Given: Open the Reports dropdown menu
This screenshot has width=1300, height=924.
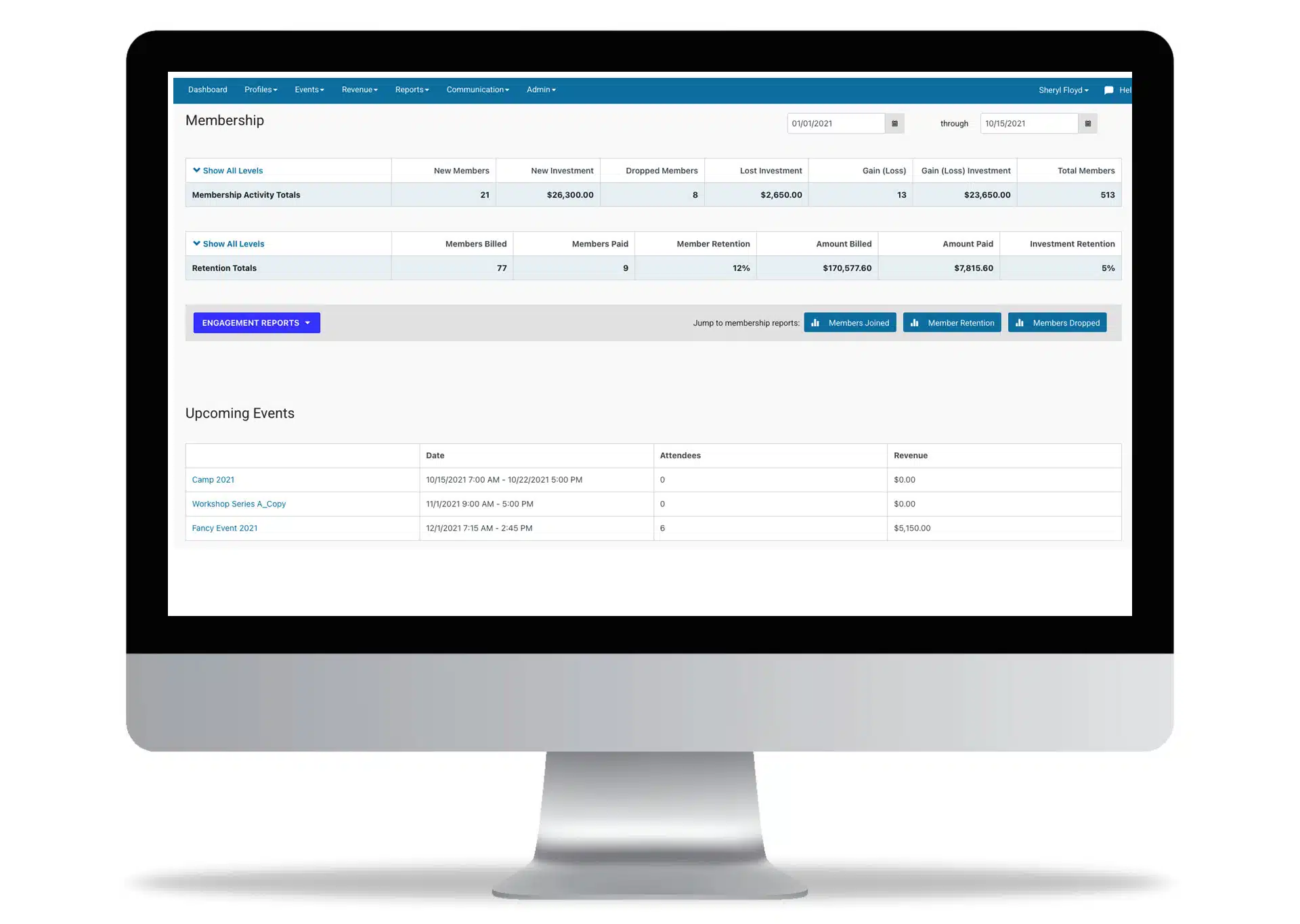Looking at the screenshot, I should [x=410, y=89].
